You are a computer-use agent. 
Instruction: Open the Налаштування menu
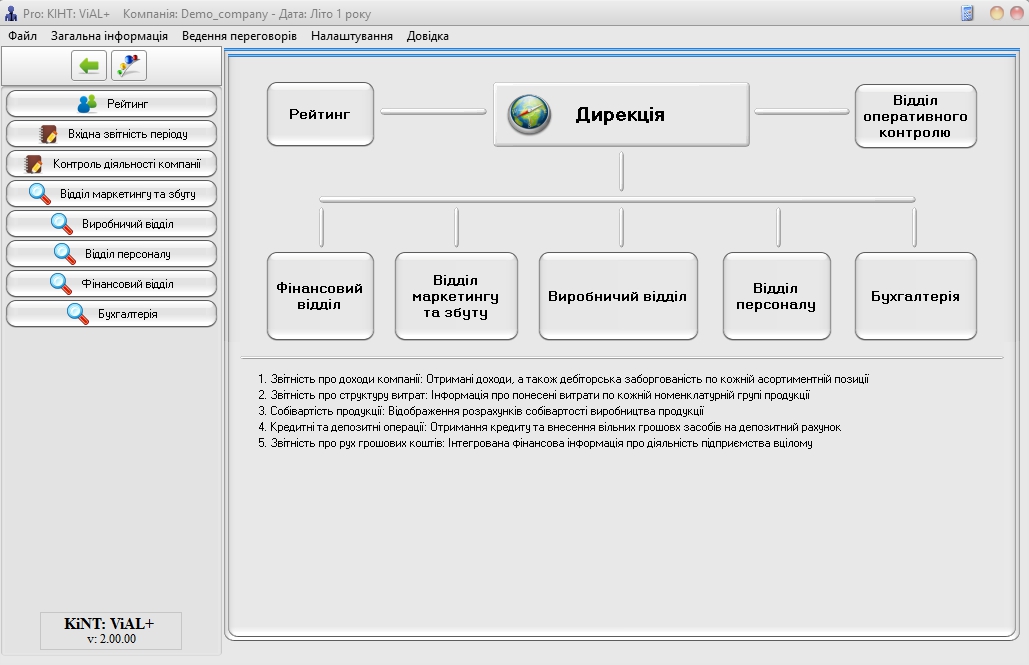(351, 36)
